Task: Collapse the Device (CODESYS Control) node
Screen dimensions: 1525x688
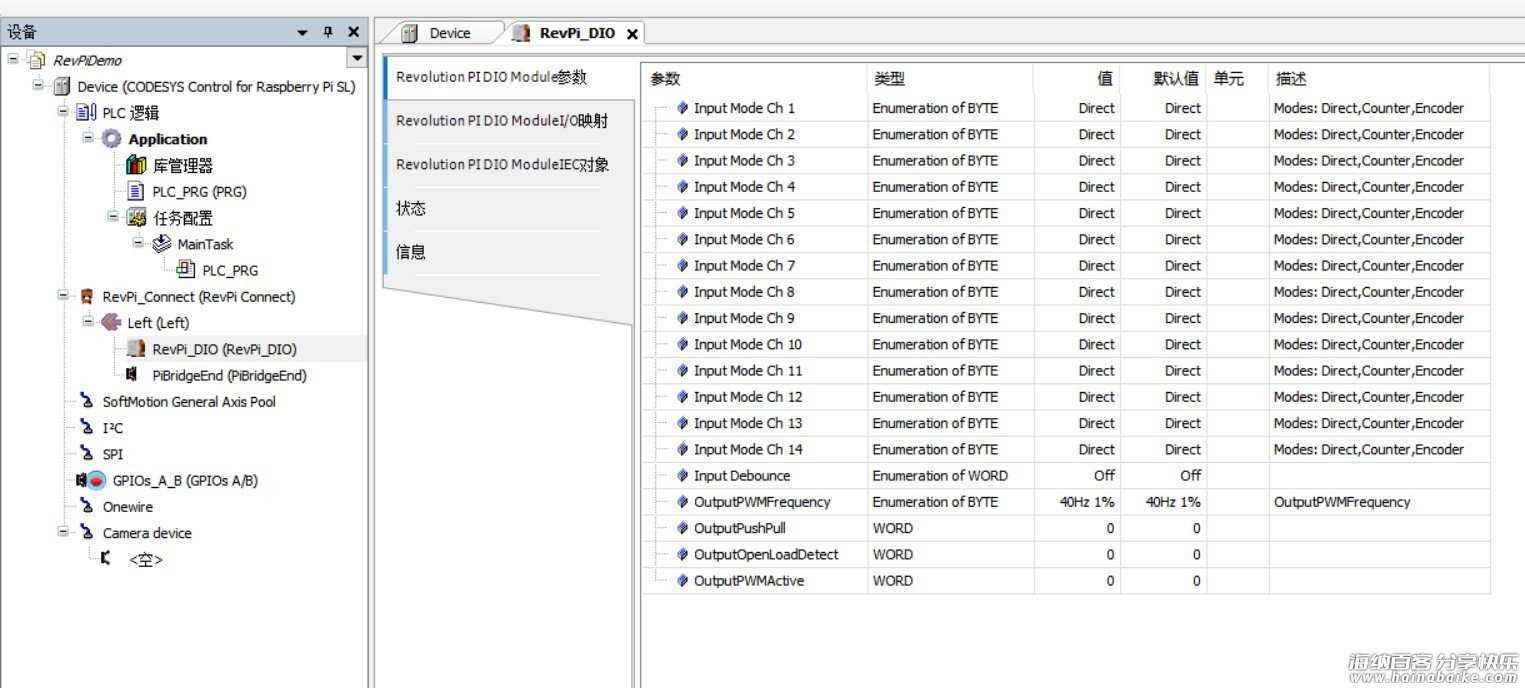Action: click(x=39, y=85)
